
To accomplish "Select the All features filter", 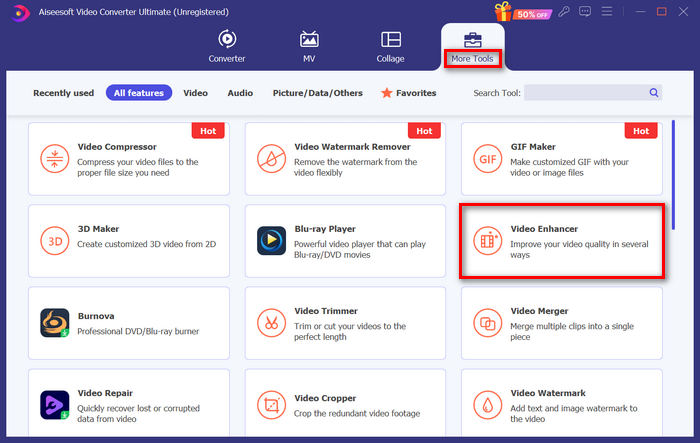I will pyautogui.click(x=139, y=93).
